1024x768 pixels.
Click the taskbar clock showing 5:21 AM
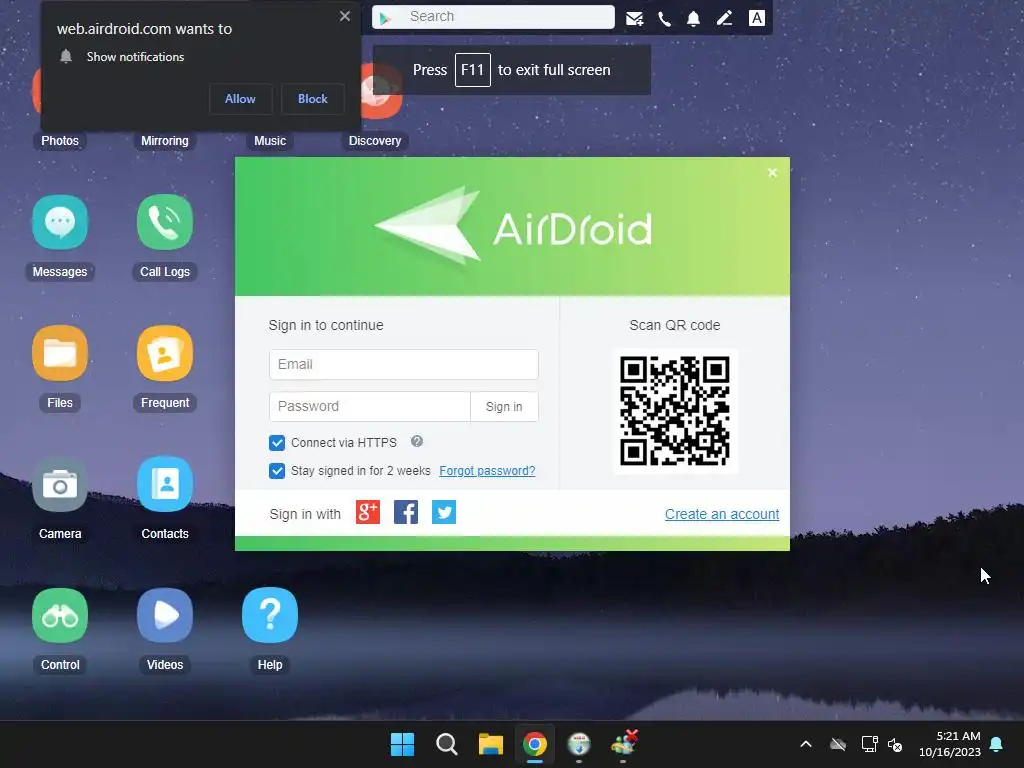pyautogui.click(x=950, y=744)
